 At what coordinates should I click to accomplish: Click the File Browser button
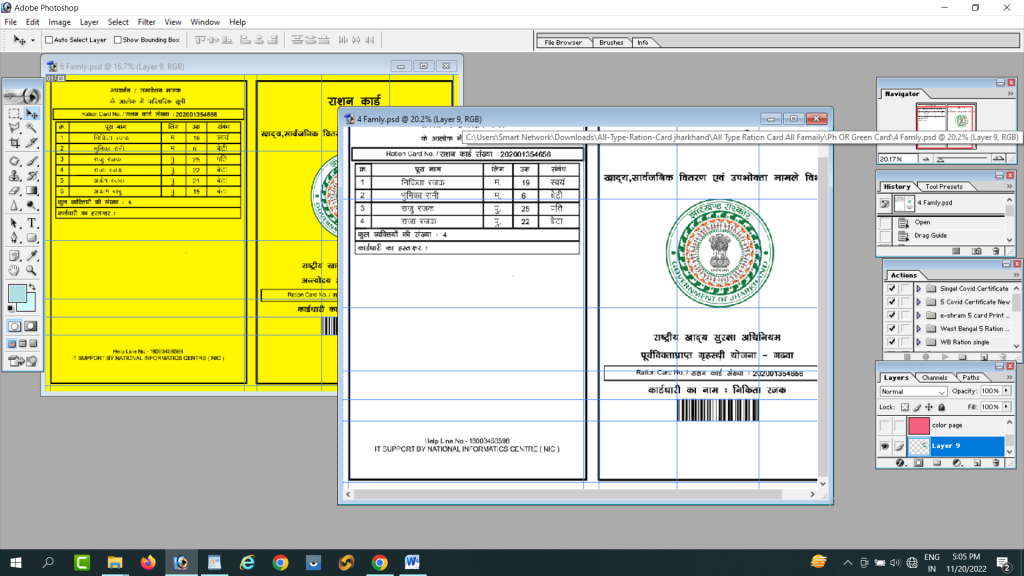564,42
